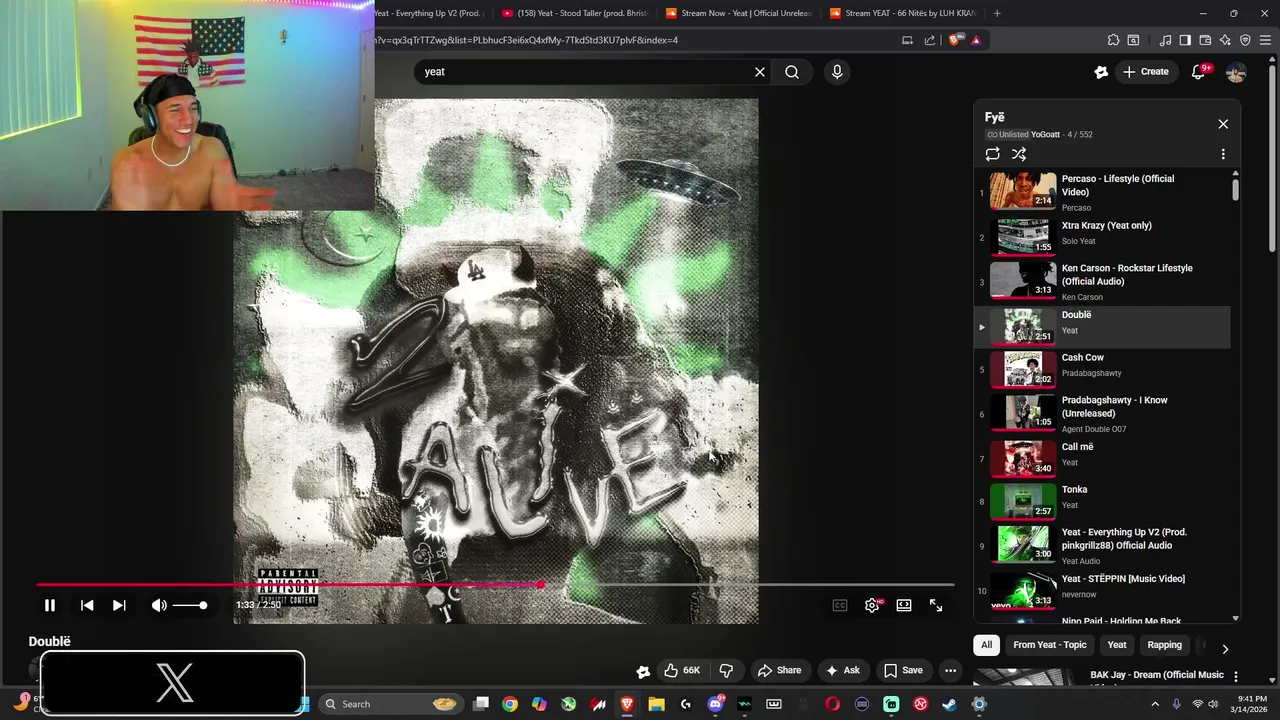Open Brave Wallet icon
The image size is (1280, 720).
click(1205, 40)
